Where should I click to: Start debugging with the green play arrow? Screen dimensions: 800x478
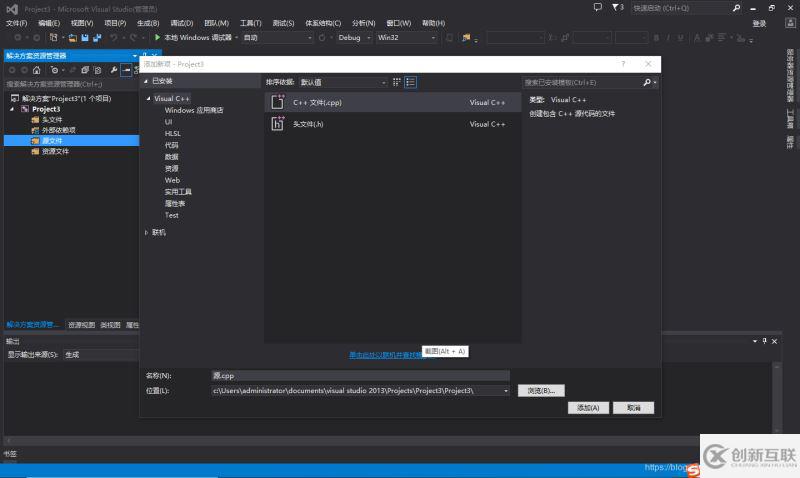[x=157, y=37]
